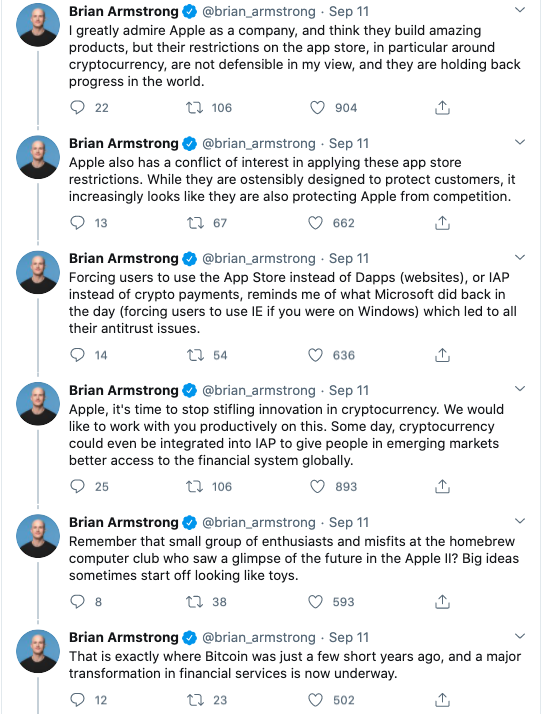Share the tweet about Bitcoin transformation
Screen dimensions: 543x714
click(x=442, y=700)
